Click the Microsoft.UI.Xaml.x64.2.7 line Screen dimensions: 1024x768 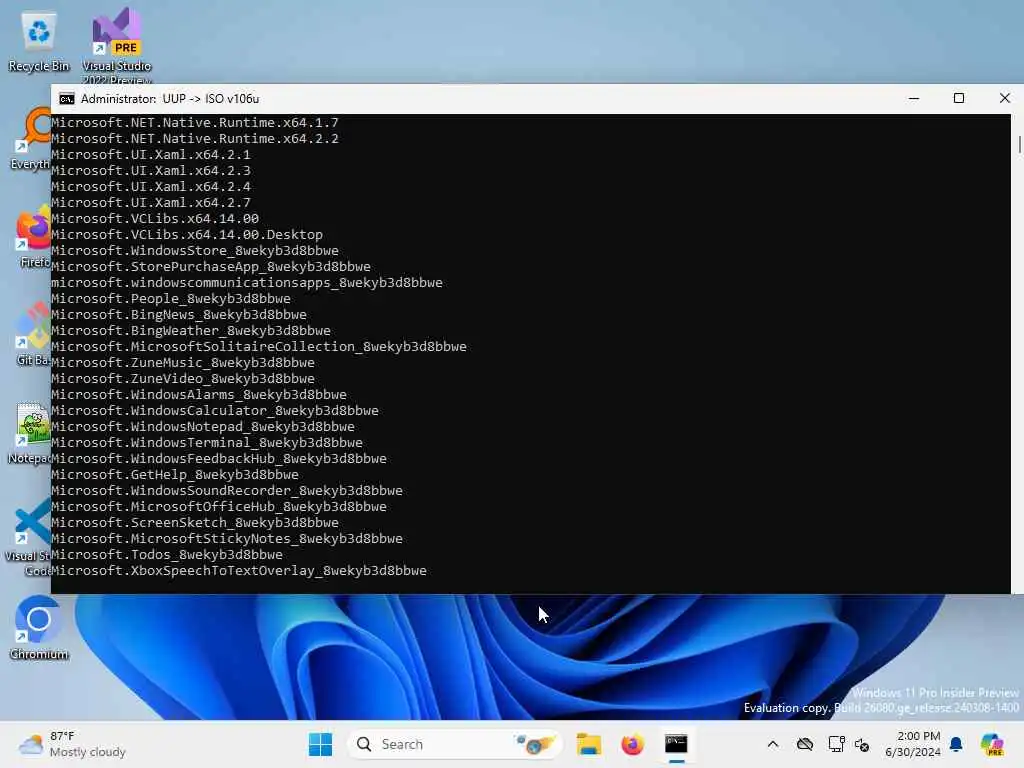151,203
